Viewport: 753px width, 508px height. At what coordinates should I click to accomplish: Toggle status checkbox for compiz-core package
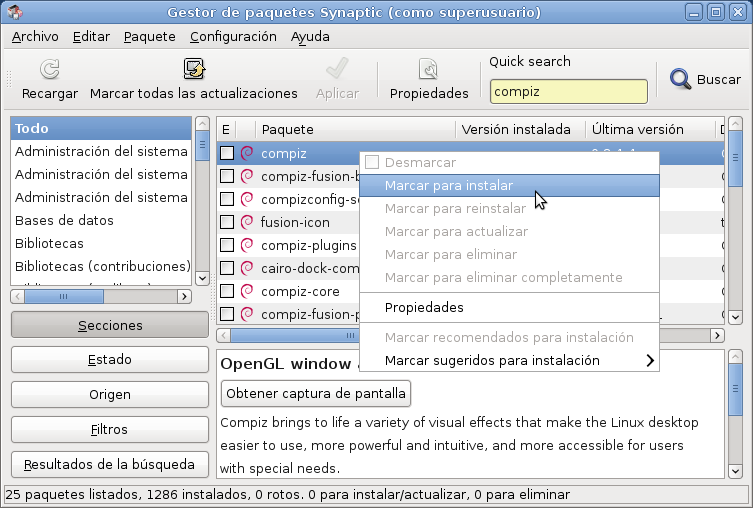coord(227,291)
